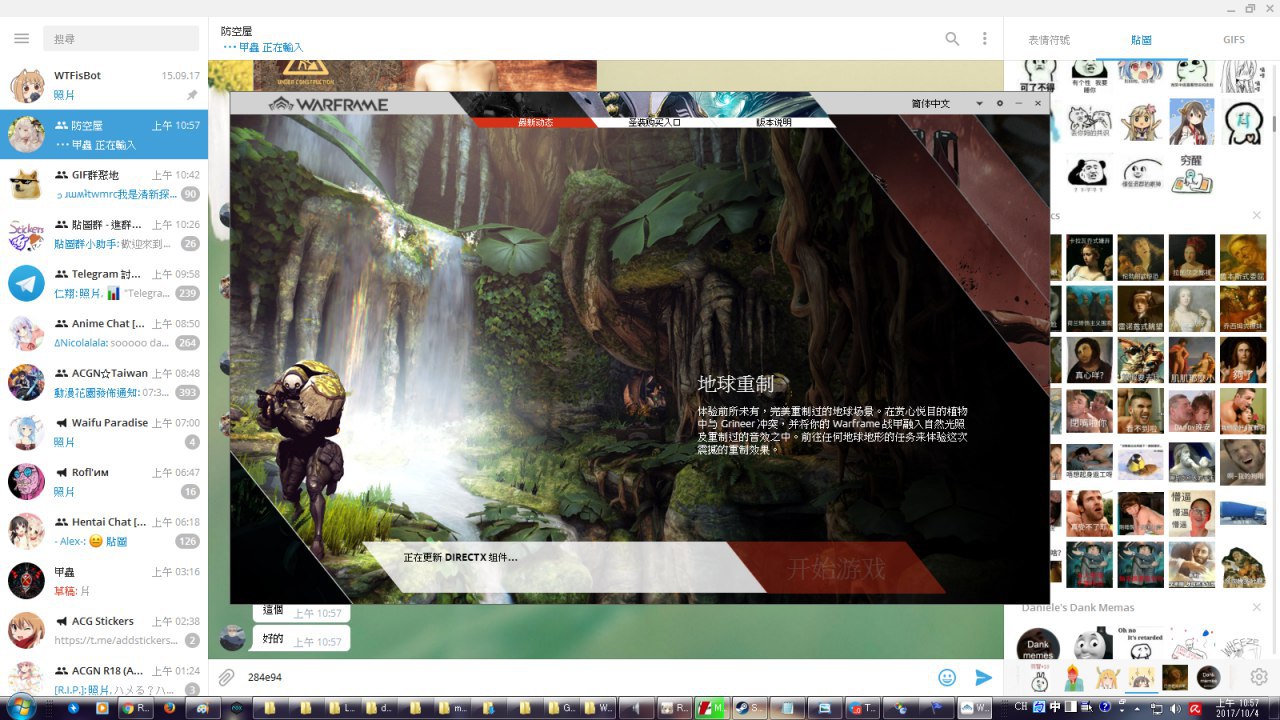Open the Rofl'им channel
Screen dimensions: 1280x720
click(104, 482)
